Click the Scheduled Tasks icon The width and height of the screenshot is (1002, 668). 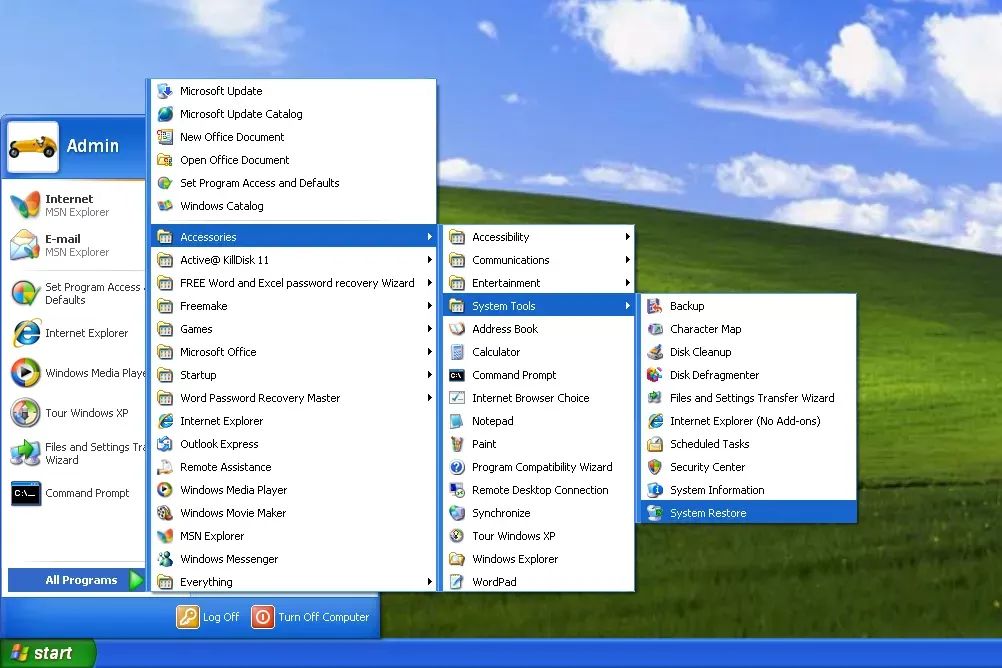click(654, 444)
